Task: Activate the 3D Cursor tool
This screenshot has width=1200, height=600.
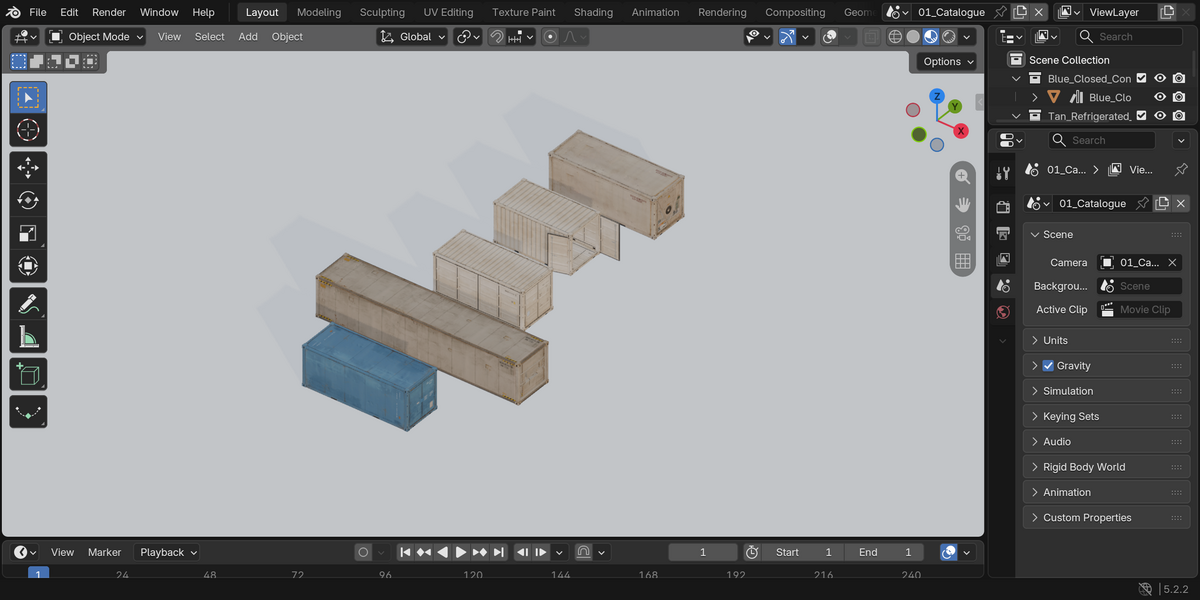Action: click(28, 131)
